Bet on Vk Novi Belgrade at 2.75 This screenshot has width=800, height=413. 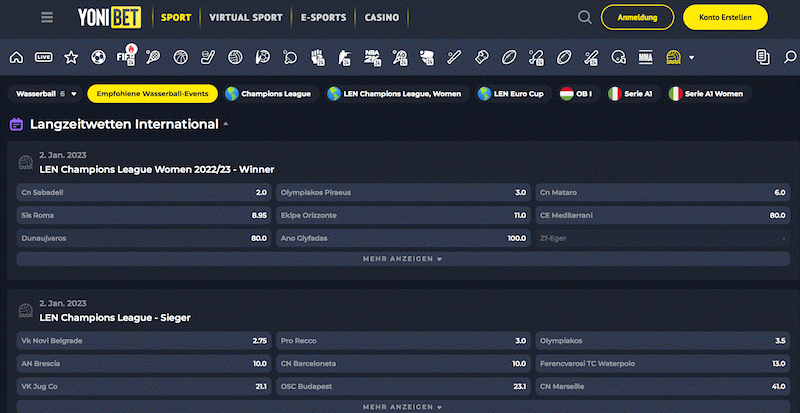[144, 341]
